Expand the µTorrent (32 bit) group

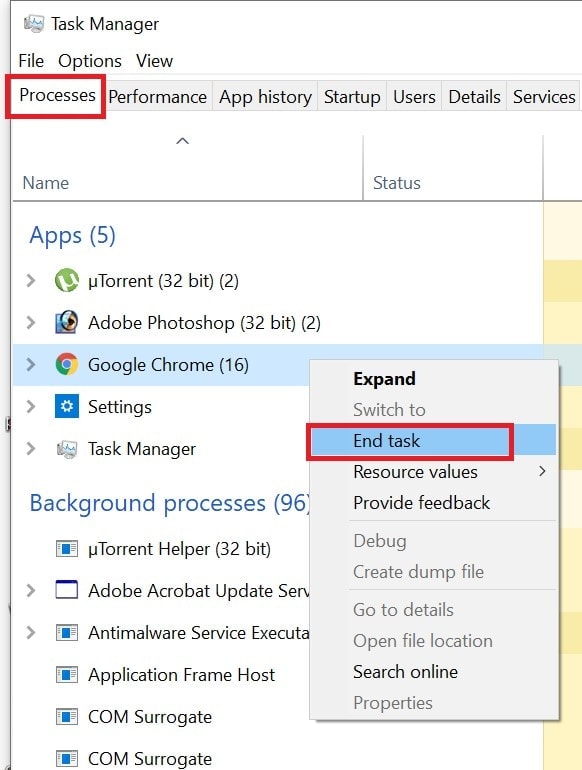click(31, 280)
